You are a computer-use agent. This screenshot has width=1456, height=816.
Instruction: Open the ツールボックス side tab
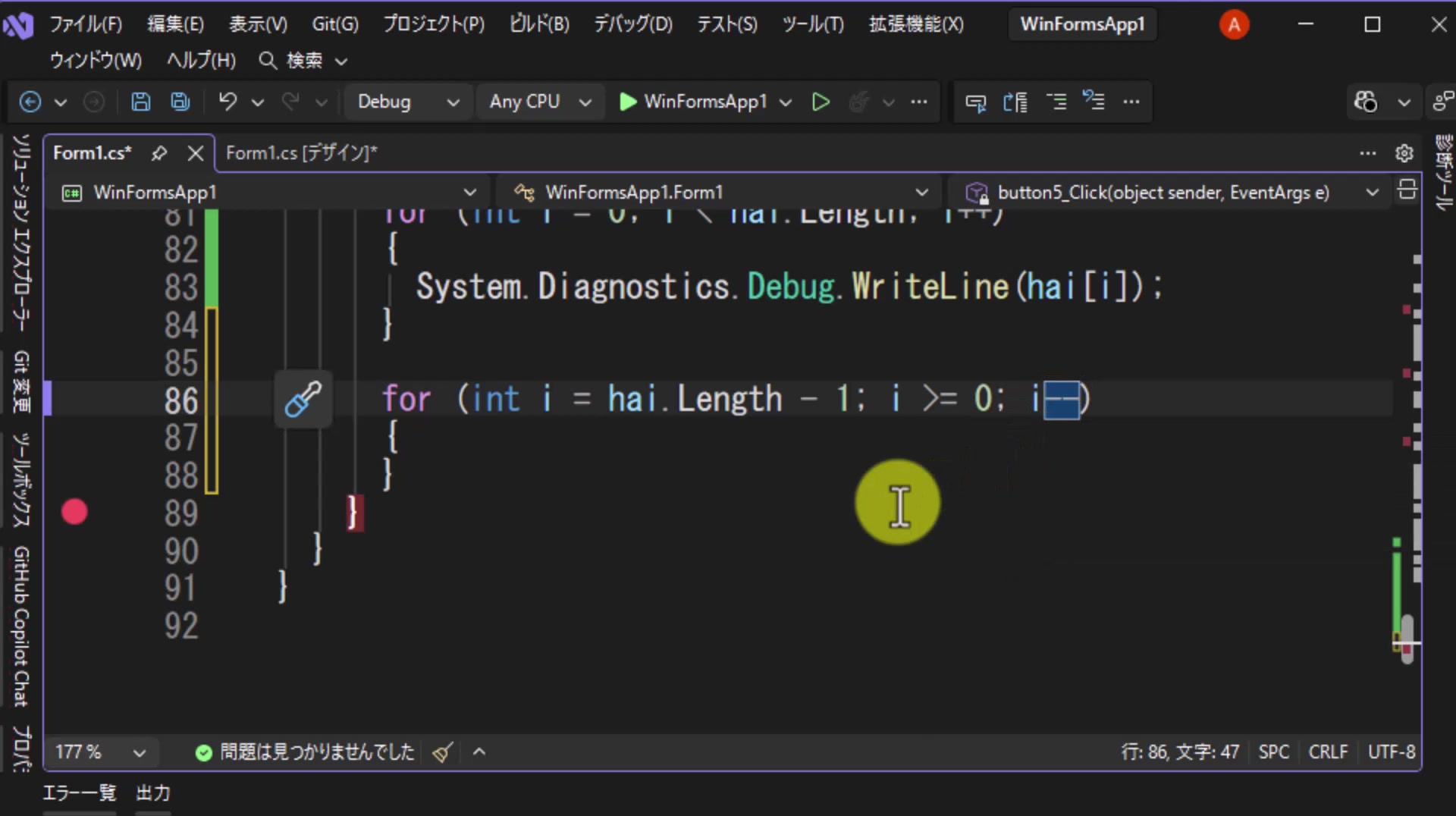point(21,480)
